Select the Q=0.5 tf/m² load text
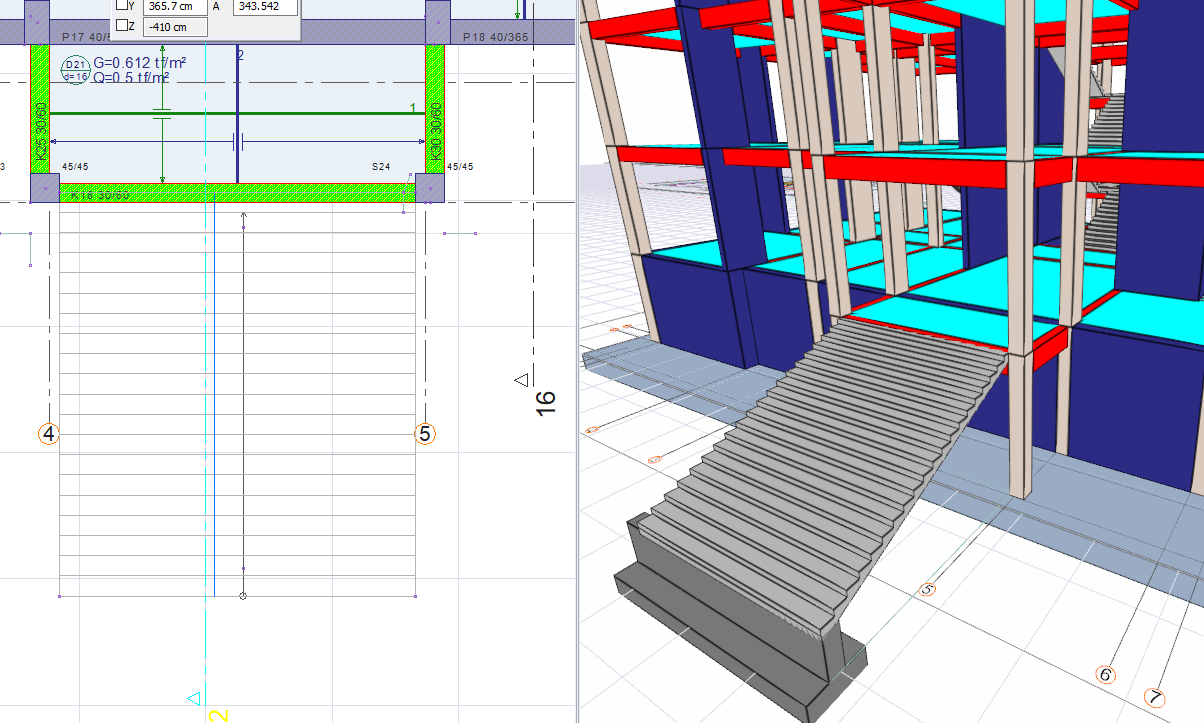 (132, 77)
